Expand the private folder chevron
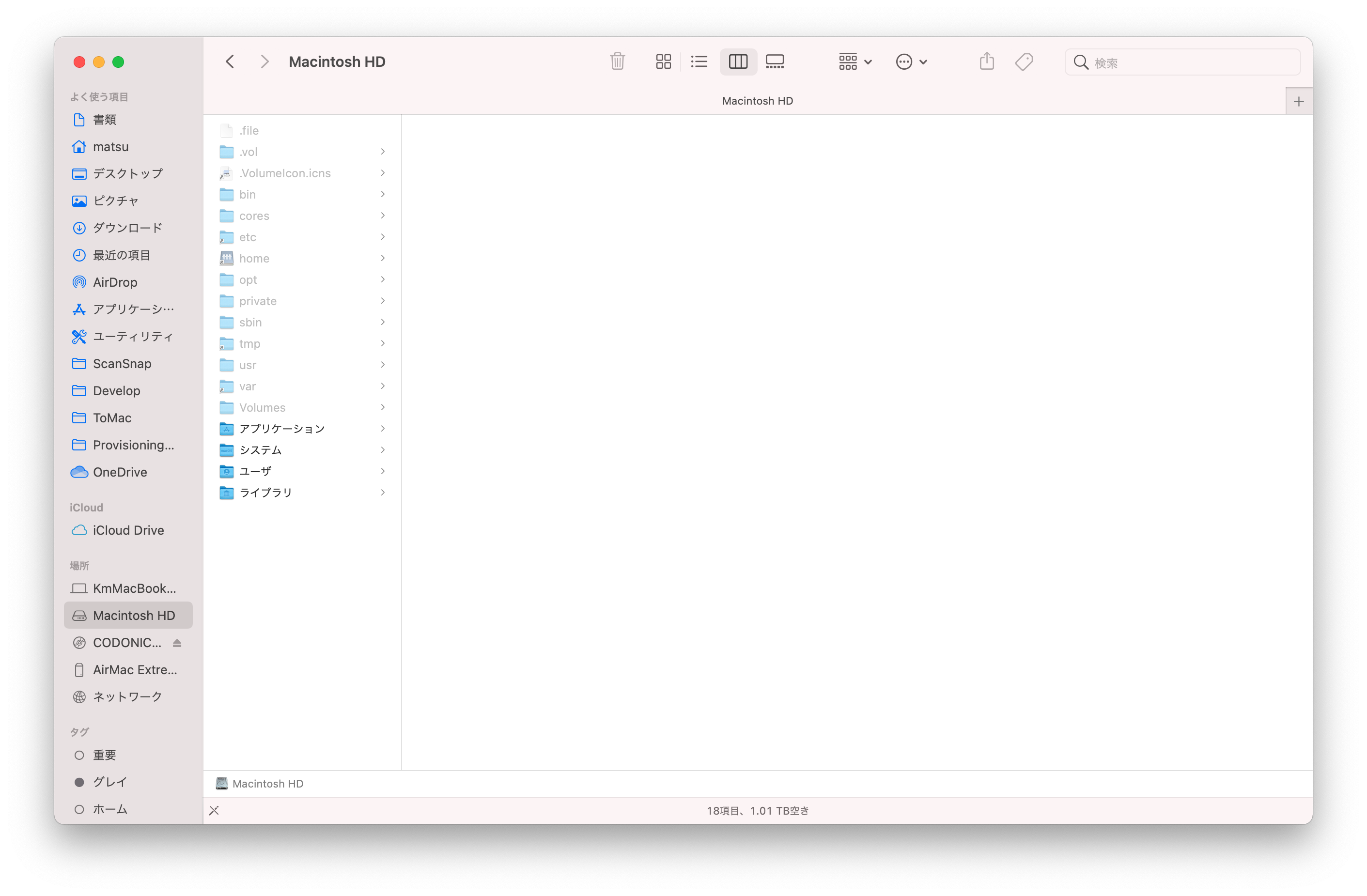This screenshot has height=896, width=1367. pyautogui.click(x=383, y=301)
